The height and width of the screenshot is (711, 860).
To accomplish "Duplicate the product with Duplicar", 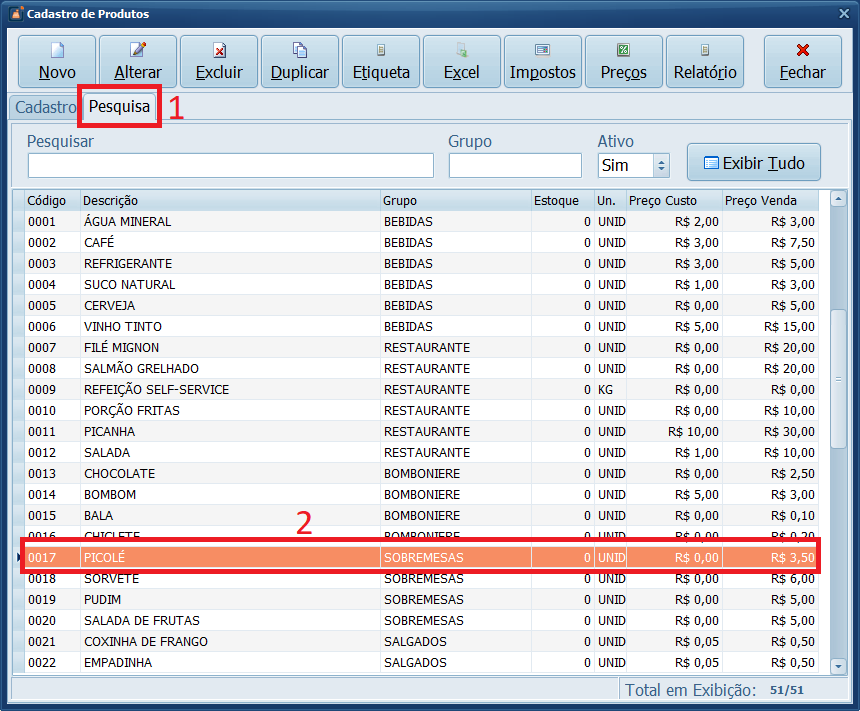I will pos(300,62).
